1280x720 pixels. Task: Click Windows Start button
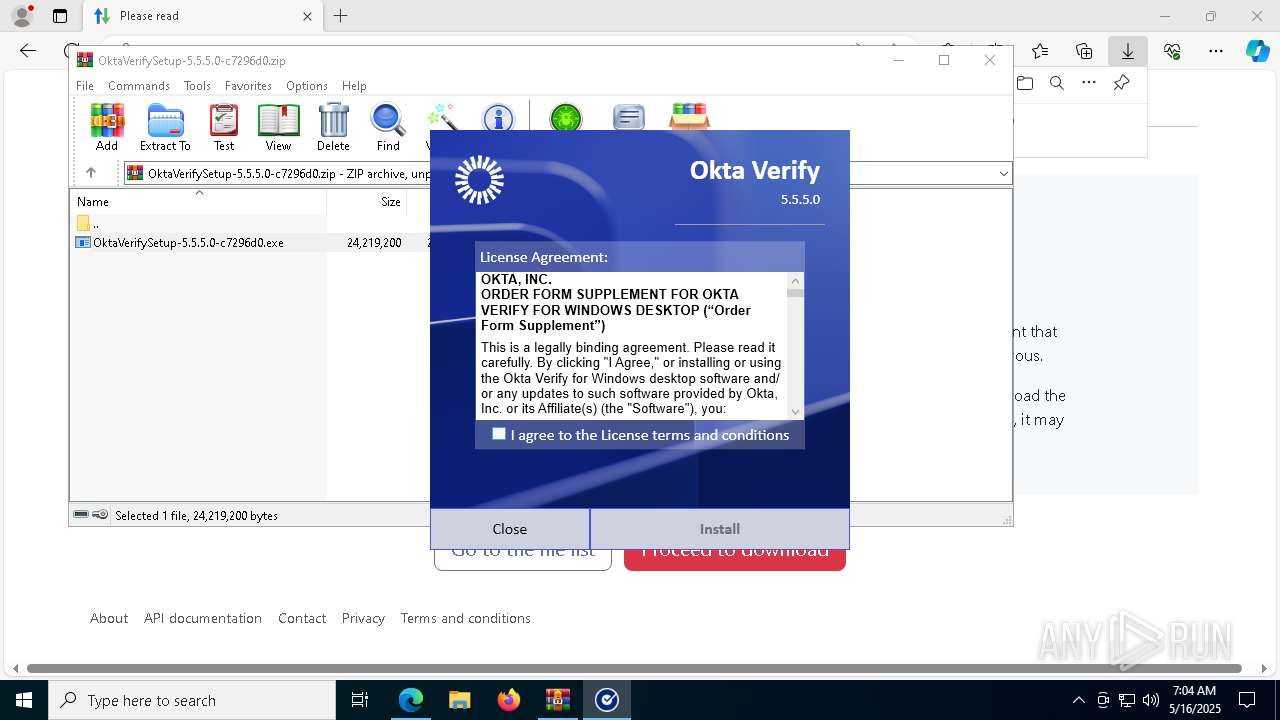(24, 700)
